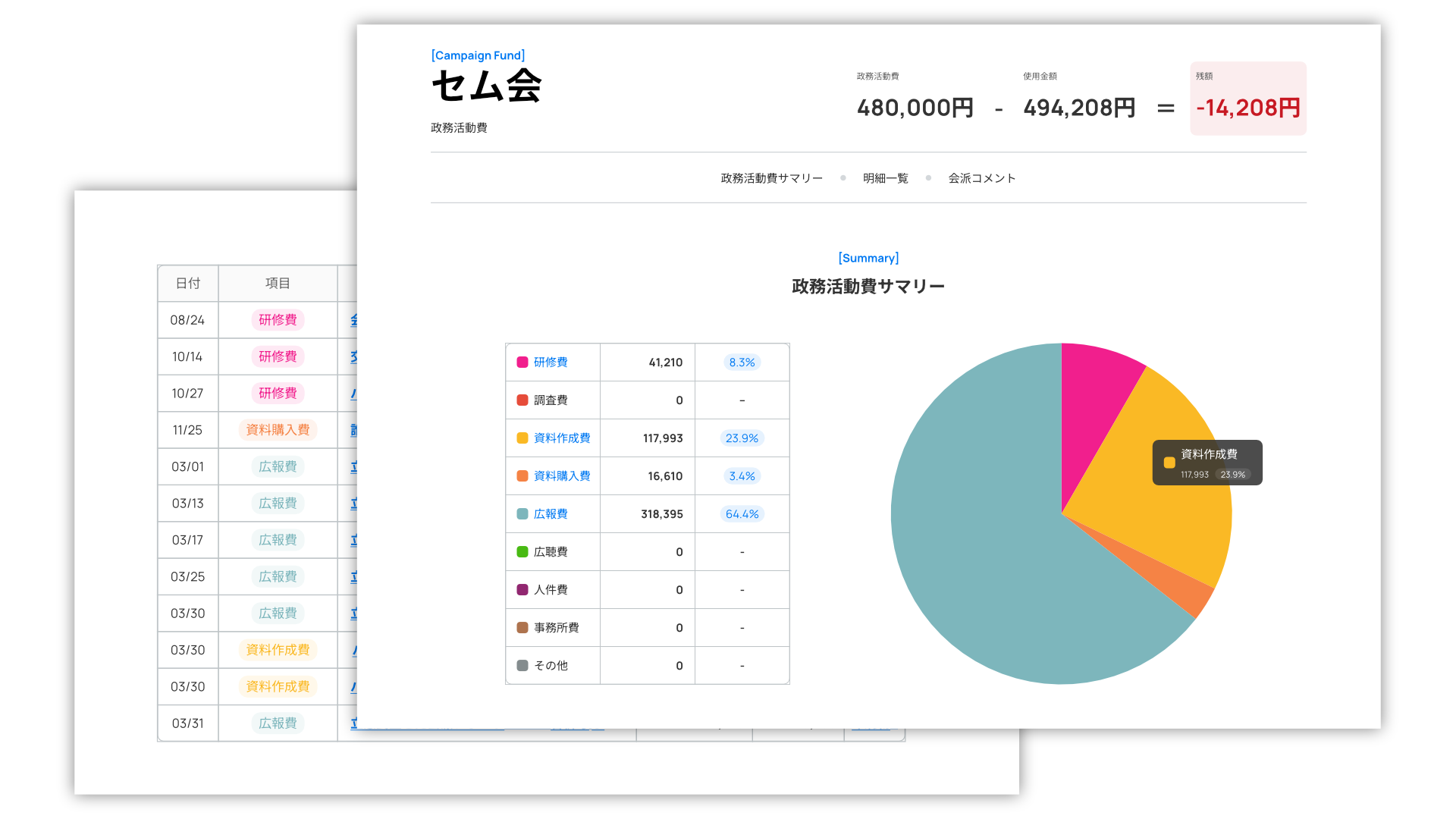The image size is (1456, 819).
Task: Click the 23.9% percentage badge
Action: 742,438
